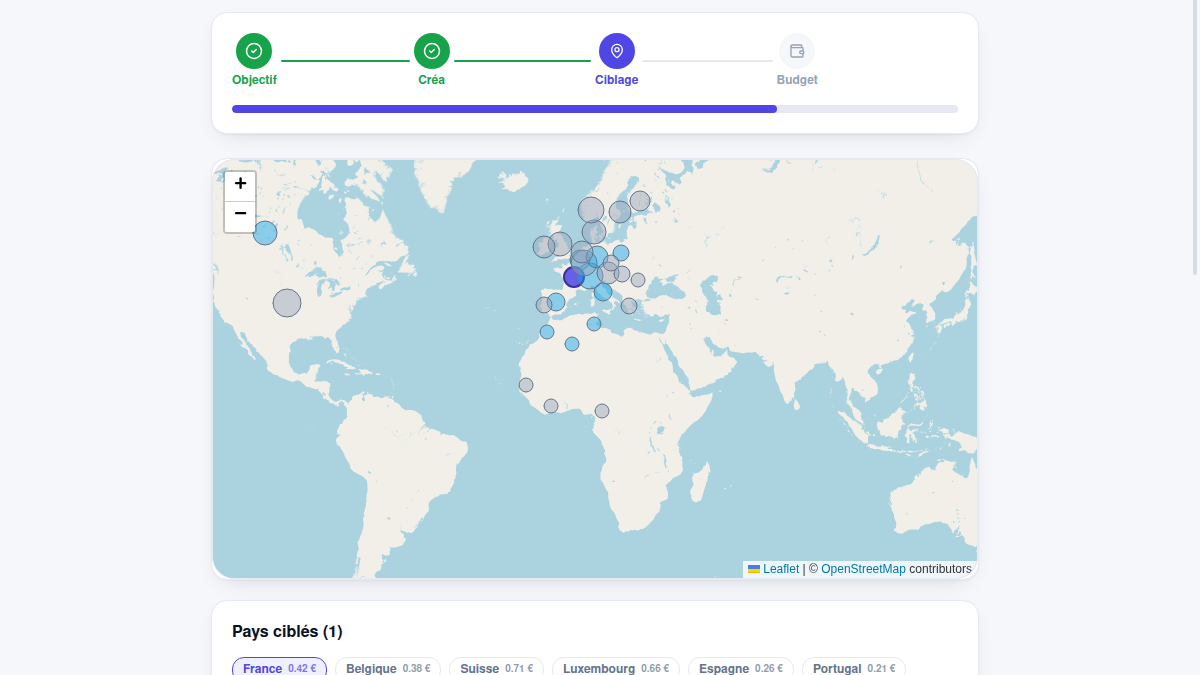The width and height of the screenshot is (1200, 675).
Task: Select the gray marker over Finland
Action: [640, 201]
